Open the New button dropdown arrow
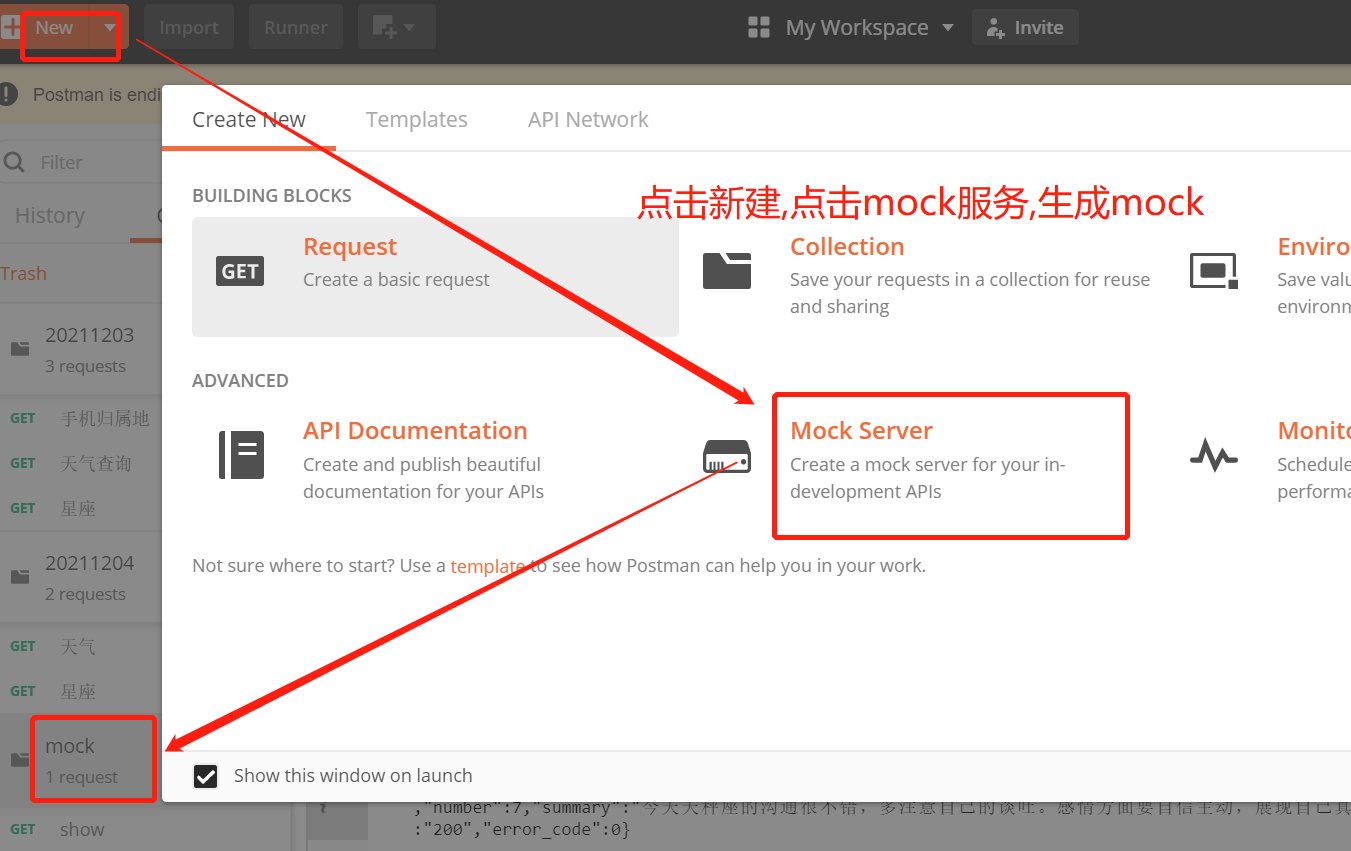This screenshot has height=851, width=1351. click(109, 28)
